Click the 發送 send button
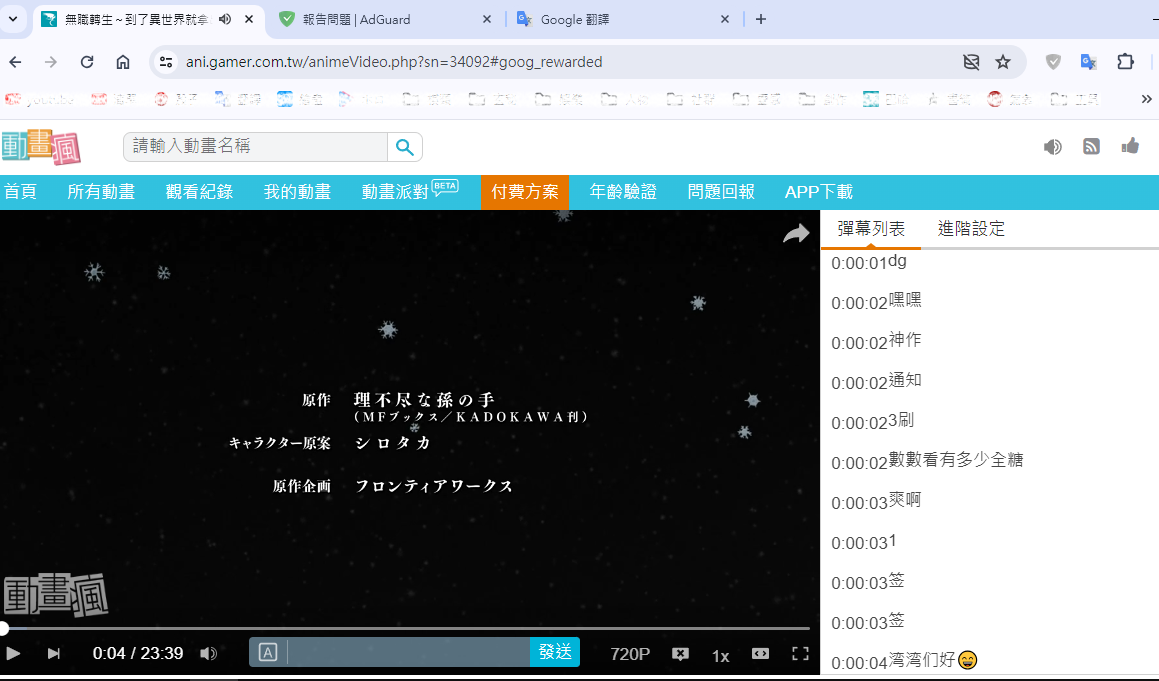 (x=555, y=652)
